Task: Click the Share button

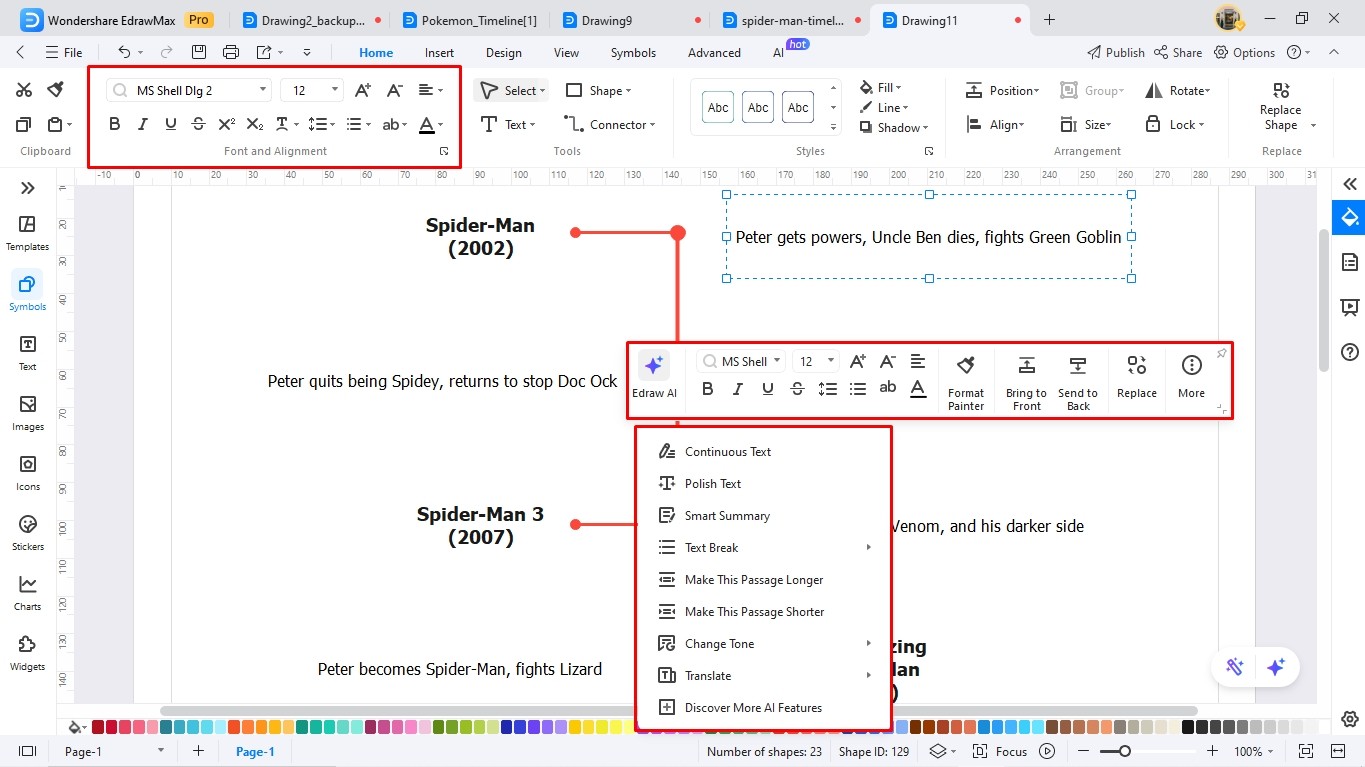Action: click(1178, 52)
